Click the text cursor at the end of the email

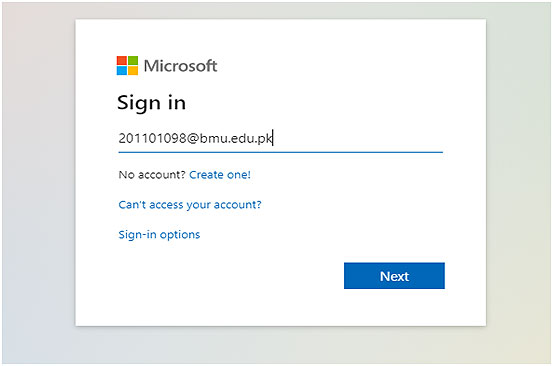click(273, 138)
